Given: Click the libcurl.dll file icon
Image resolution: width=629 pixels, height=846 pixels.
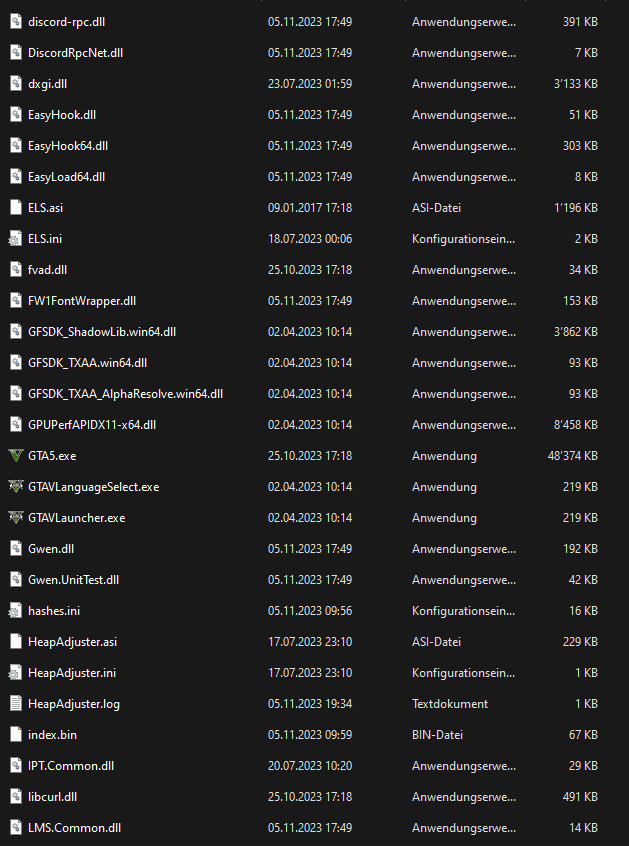Looking at the screenshot, I should [x=16, y=797].
